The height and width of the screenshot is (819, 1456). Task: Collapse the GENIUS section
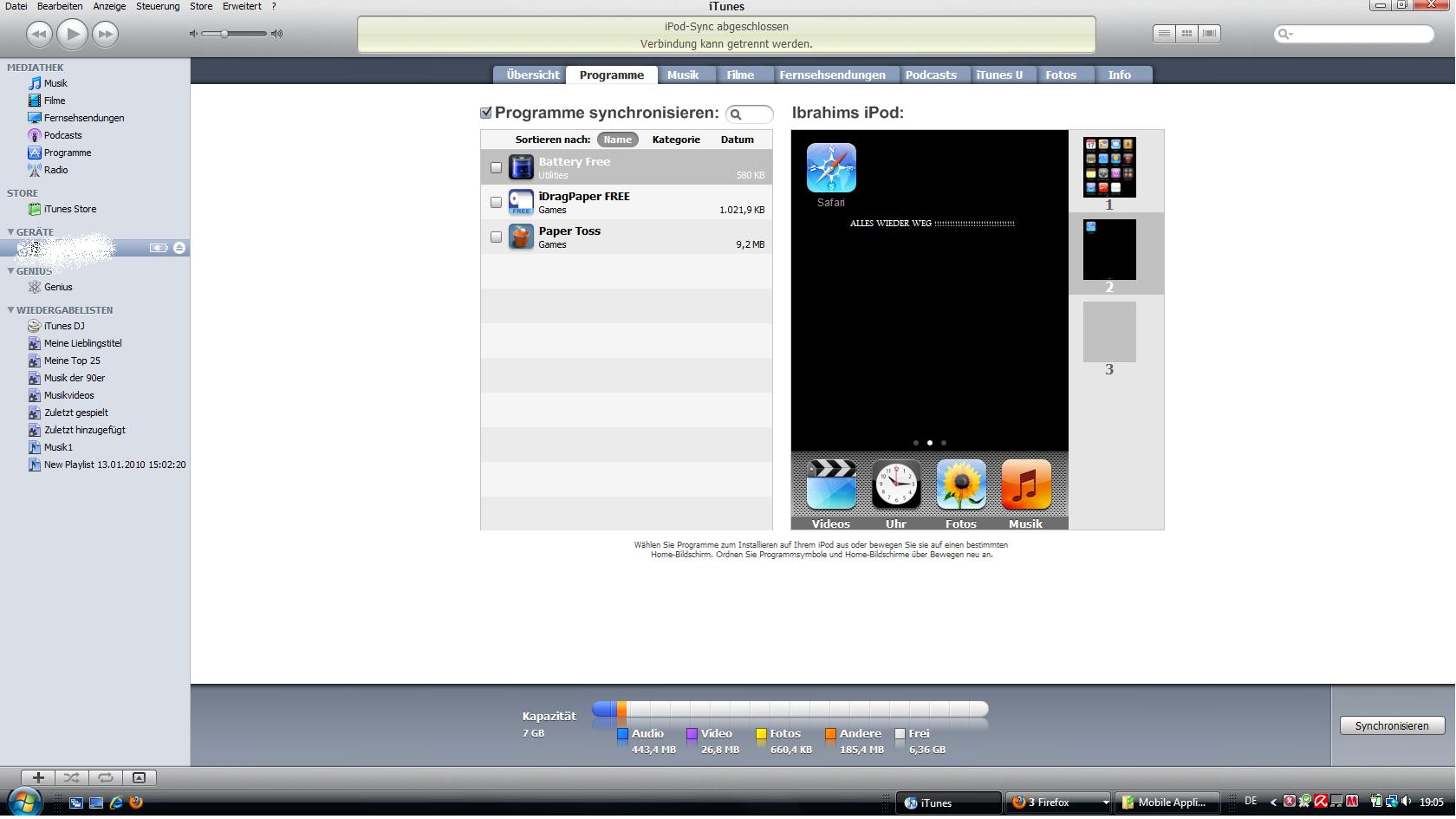[x=10, y=271]
